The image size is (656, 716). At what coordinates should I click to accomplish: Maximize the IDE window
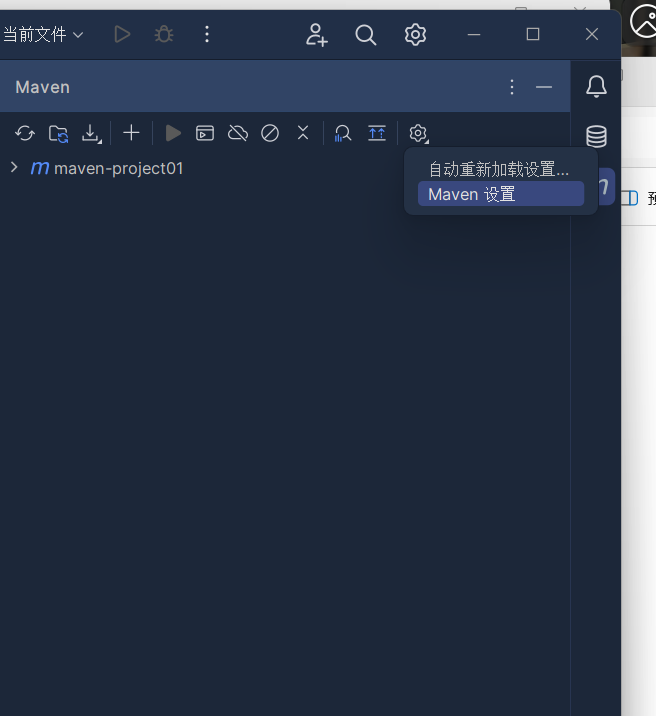tap(533, 34)
